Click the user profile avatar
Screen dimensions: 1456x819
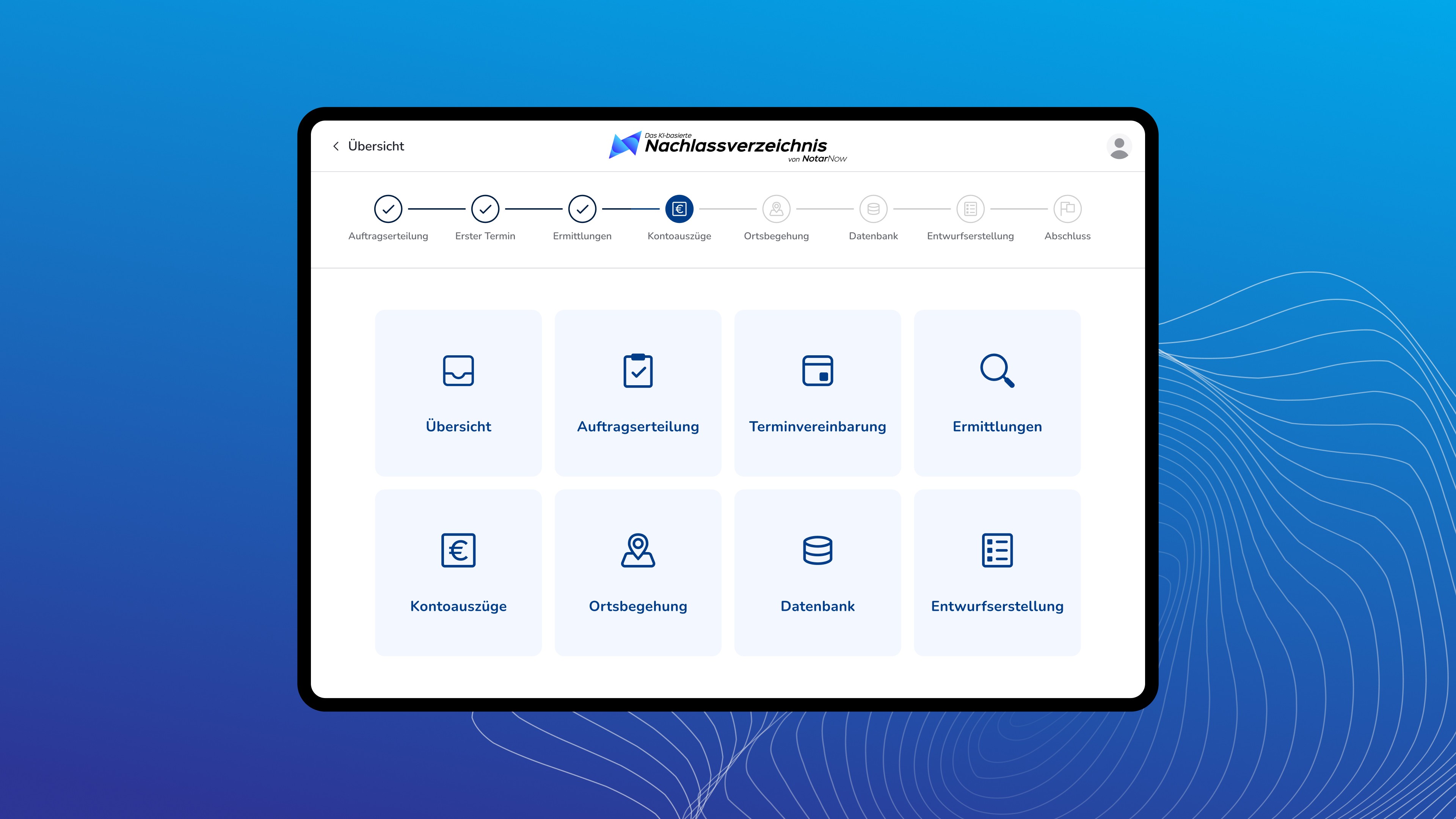[1119, 146]
